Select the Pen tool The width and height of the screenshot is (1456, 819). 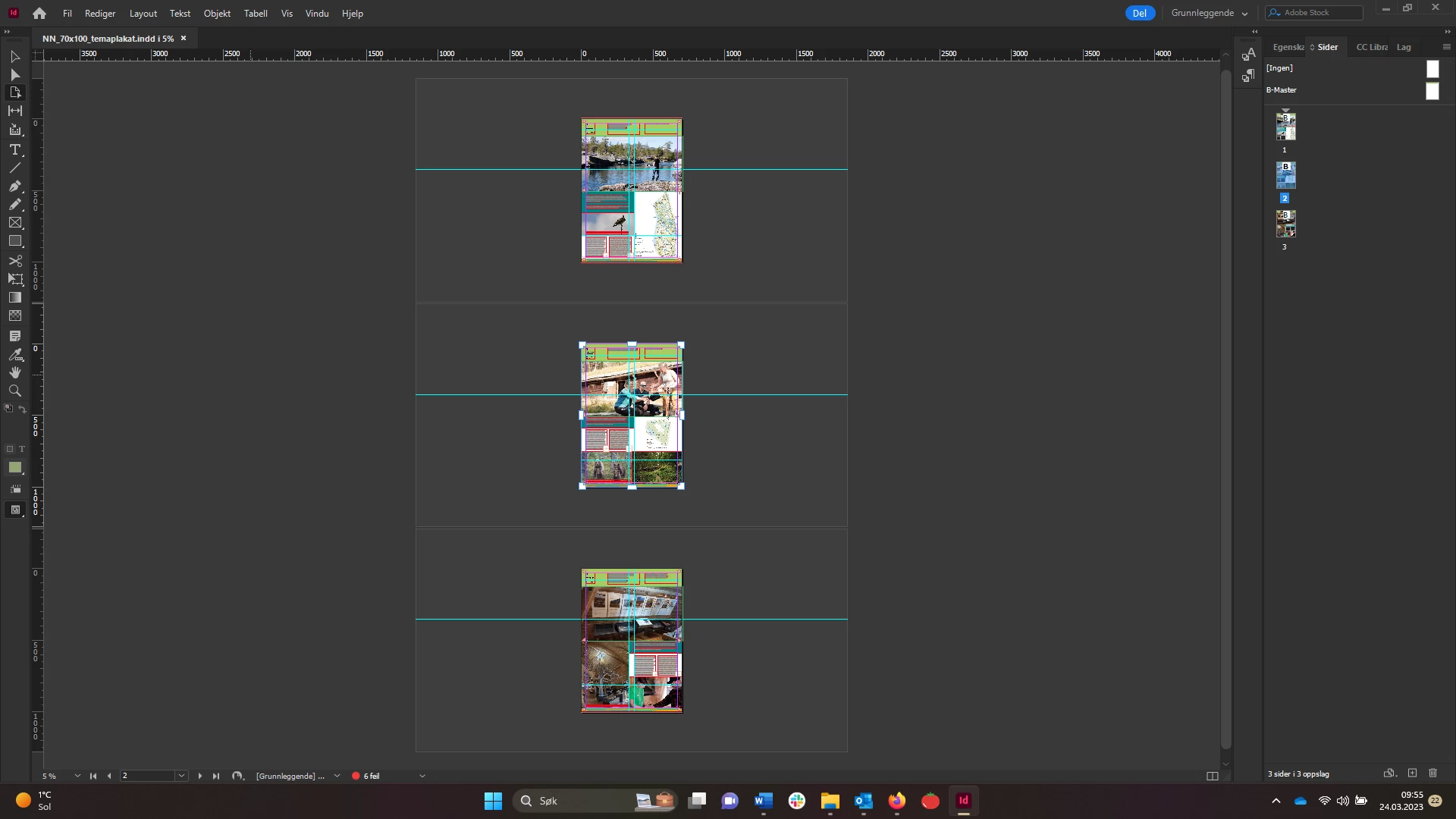tap(14, 186)
